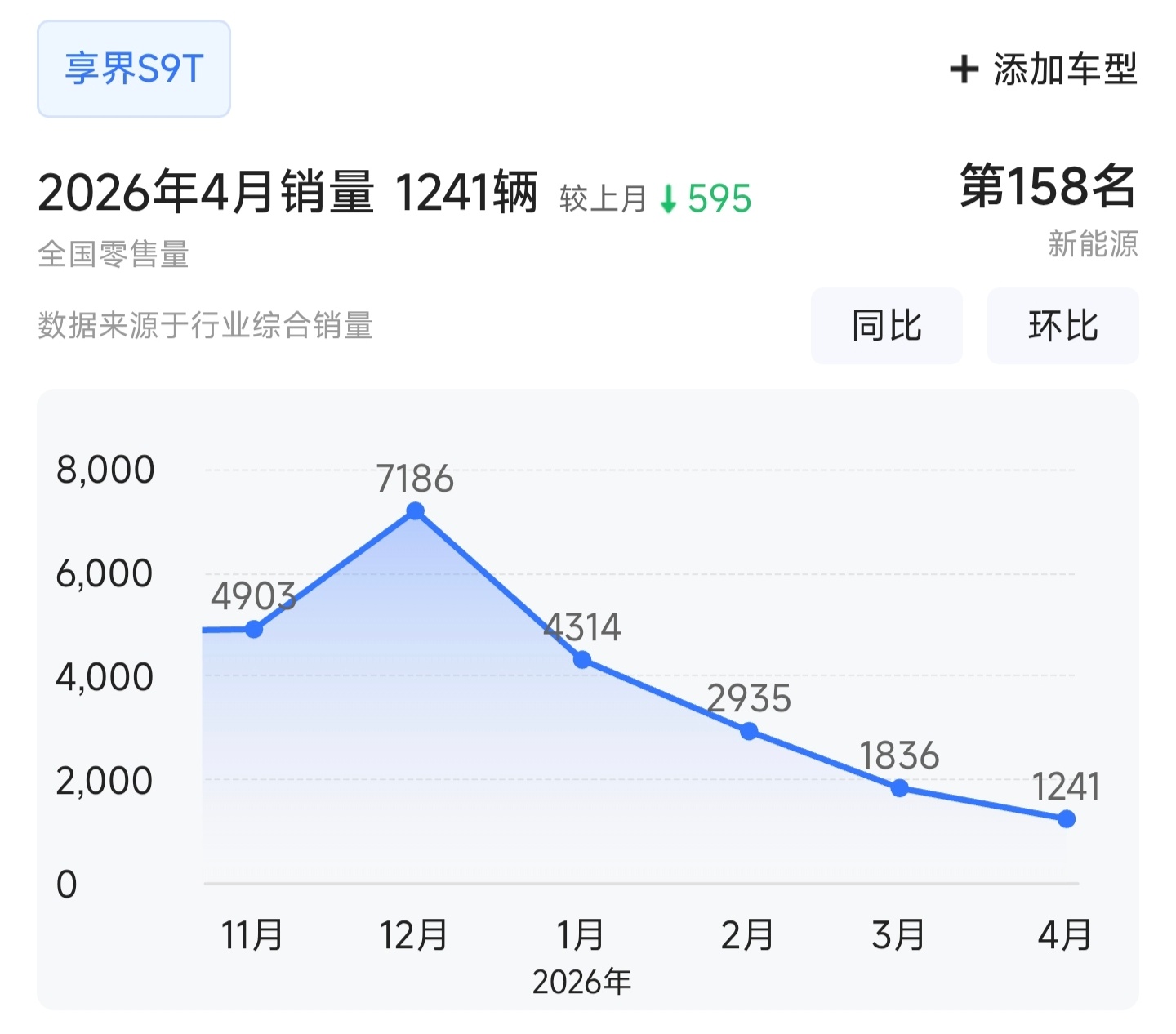Click the 1月 axis label
Screen dimensions: 1176x1034
coord(581,935)
